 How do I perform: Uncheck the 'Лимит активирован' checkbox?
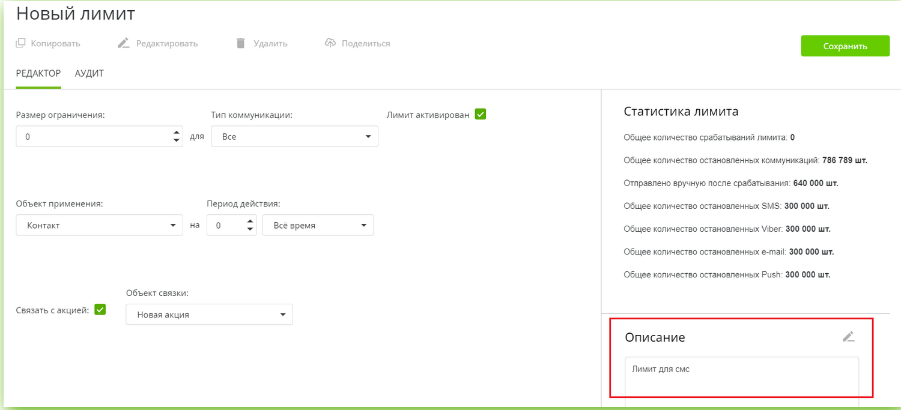coord(480,114)
